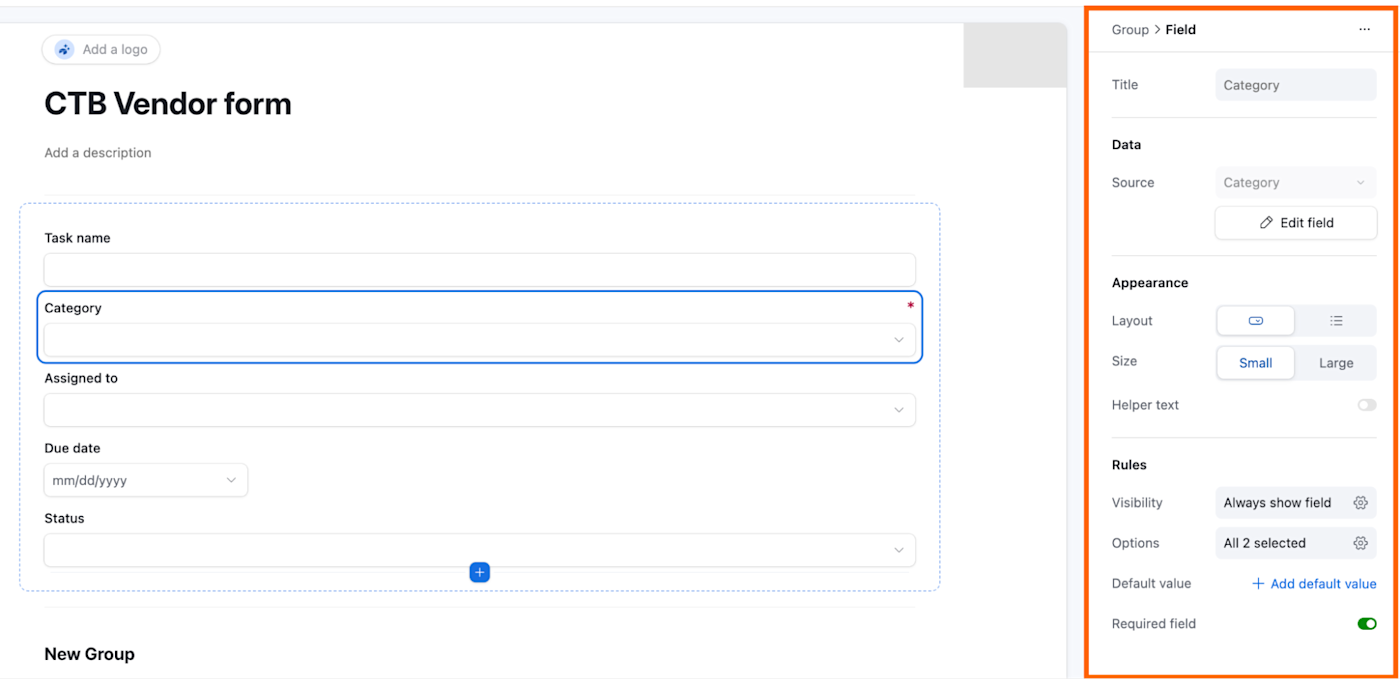
Task: Choose Large size option
Action: click(1336, 363)
